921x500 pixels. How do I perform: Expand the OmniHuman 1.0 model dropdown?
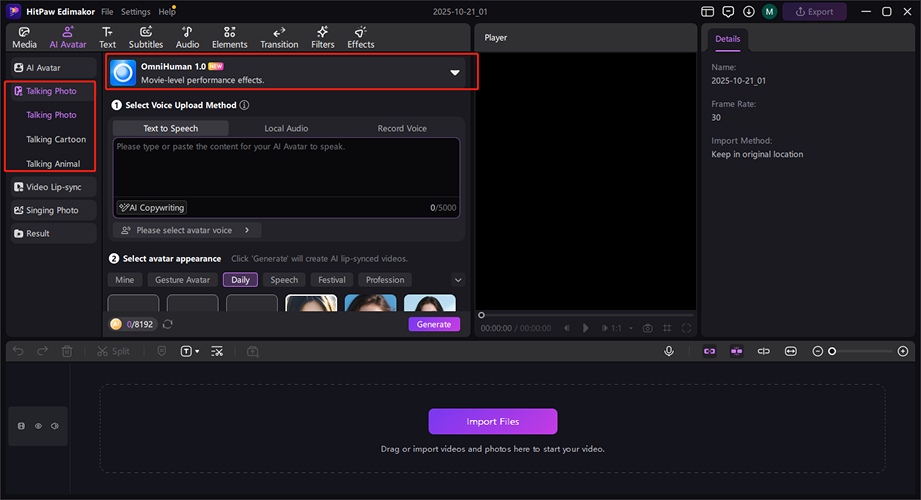pyautogui.click(x=455, y=73)
